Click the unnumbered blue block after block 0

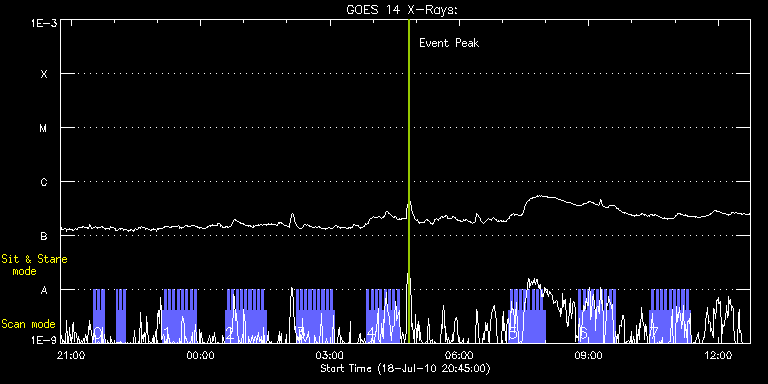pyautogui.click(x=121, y=316)
